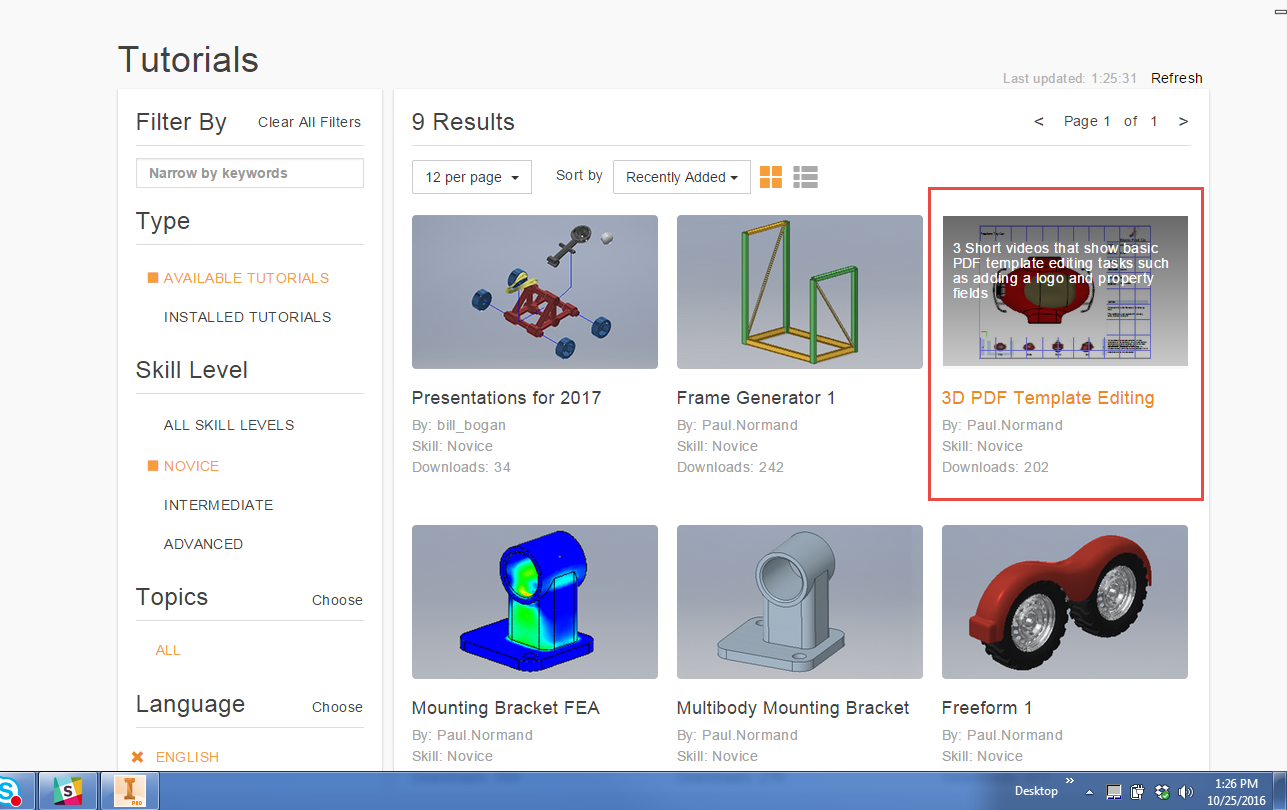
Task: Choose topics in Topics section
Action: point(337,600)
